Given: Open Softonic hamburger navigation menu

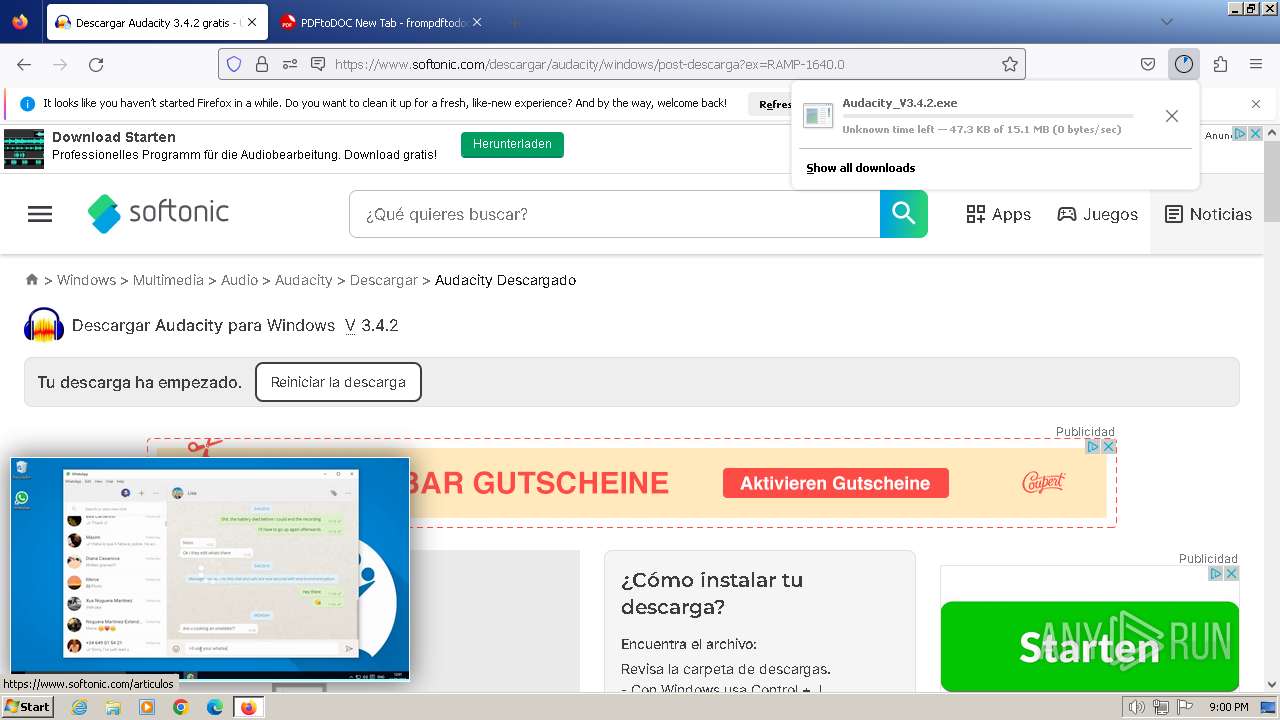Looking at the screenshot, I should point(40,214).
